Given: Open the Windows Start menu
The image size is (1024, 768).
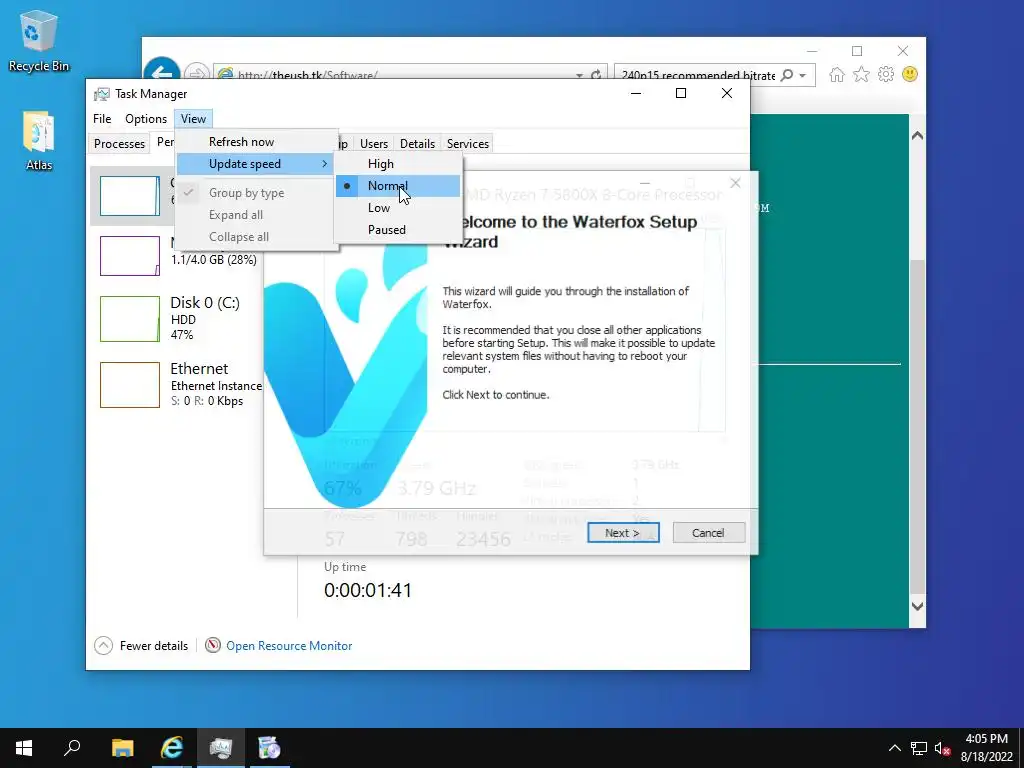Looking at the screenshot, I should (x=24, y=748).
